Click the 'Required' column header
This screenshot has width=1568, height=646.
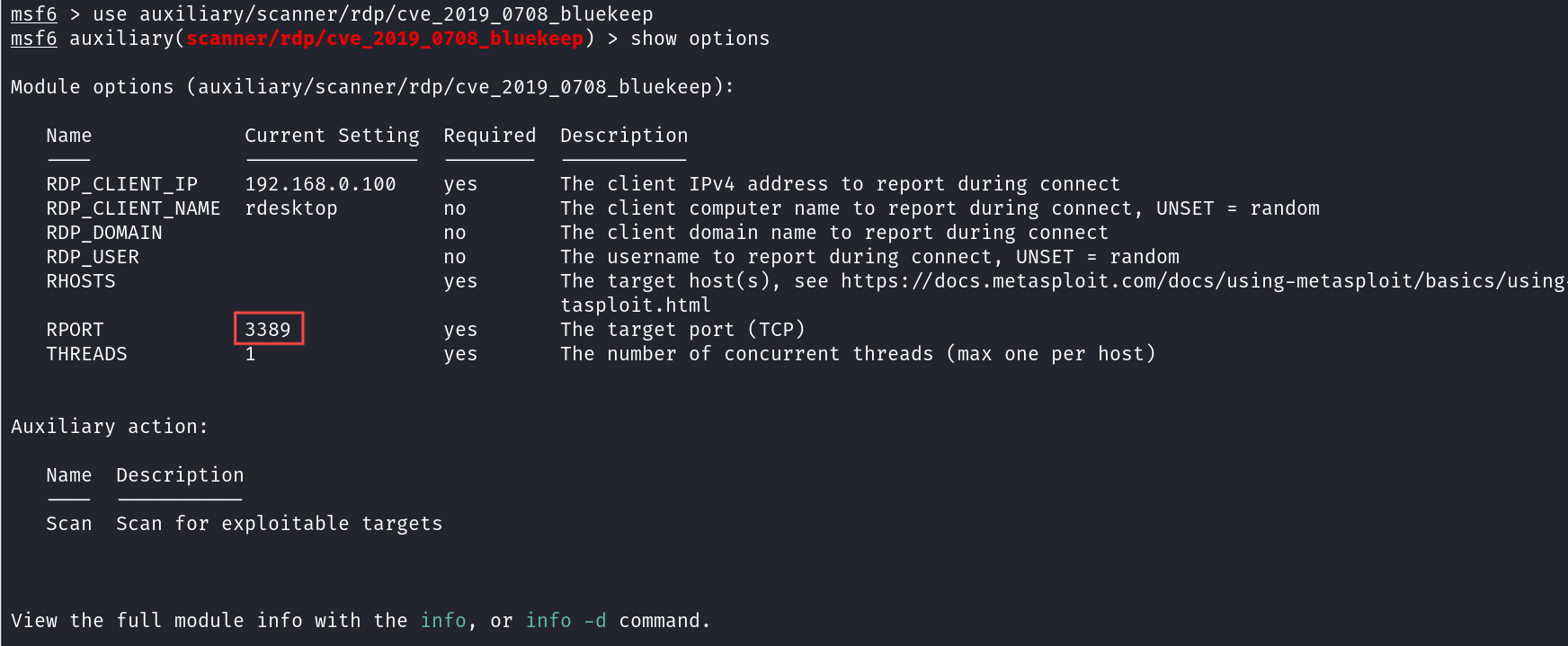(x=489, y=136)
